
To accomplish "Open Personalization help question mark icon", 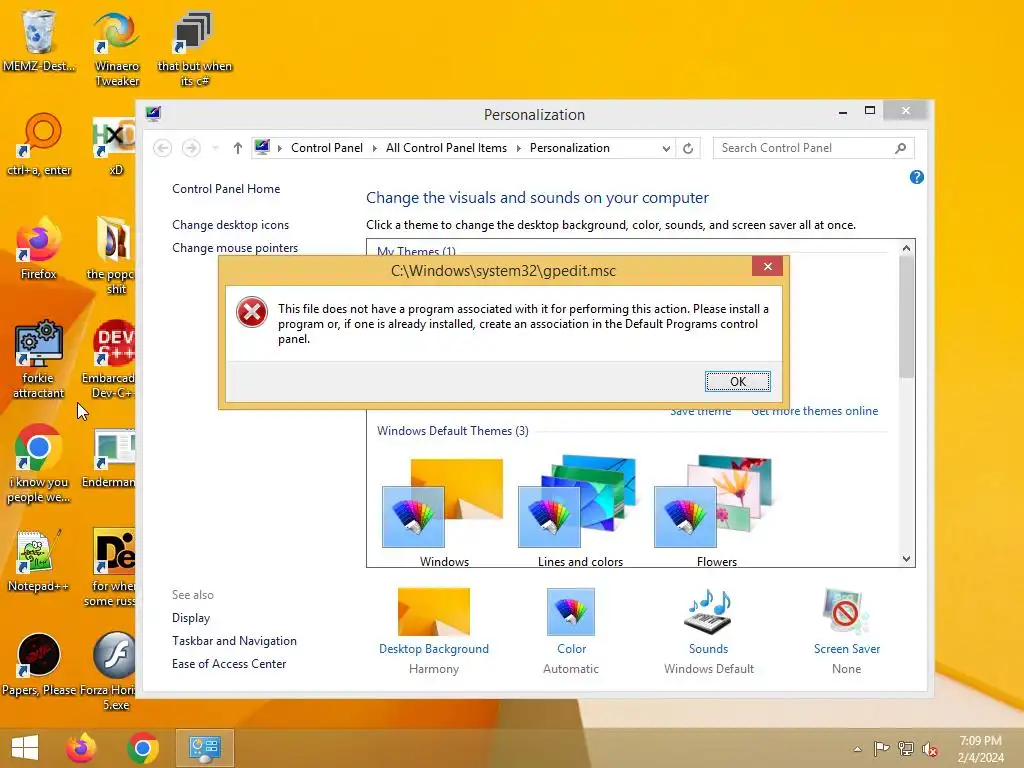I will 916,177.
